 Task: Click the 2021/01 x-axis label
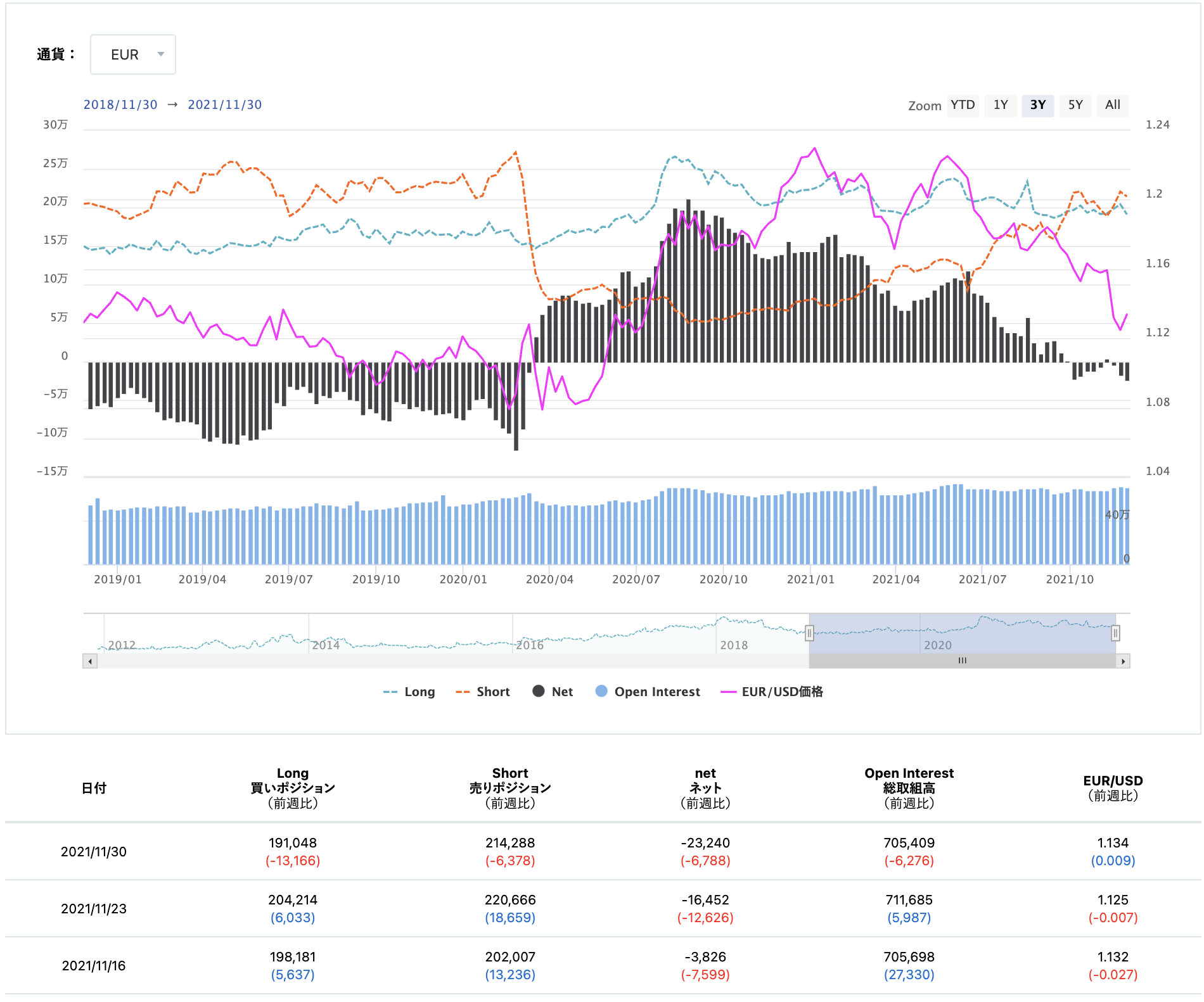click(x=810, y=580)
